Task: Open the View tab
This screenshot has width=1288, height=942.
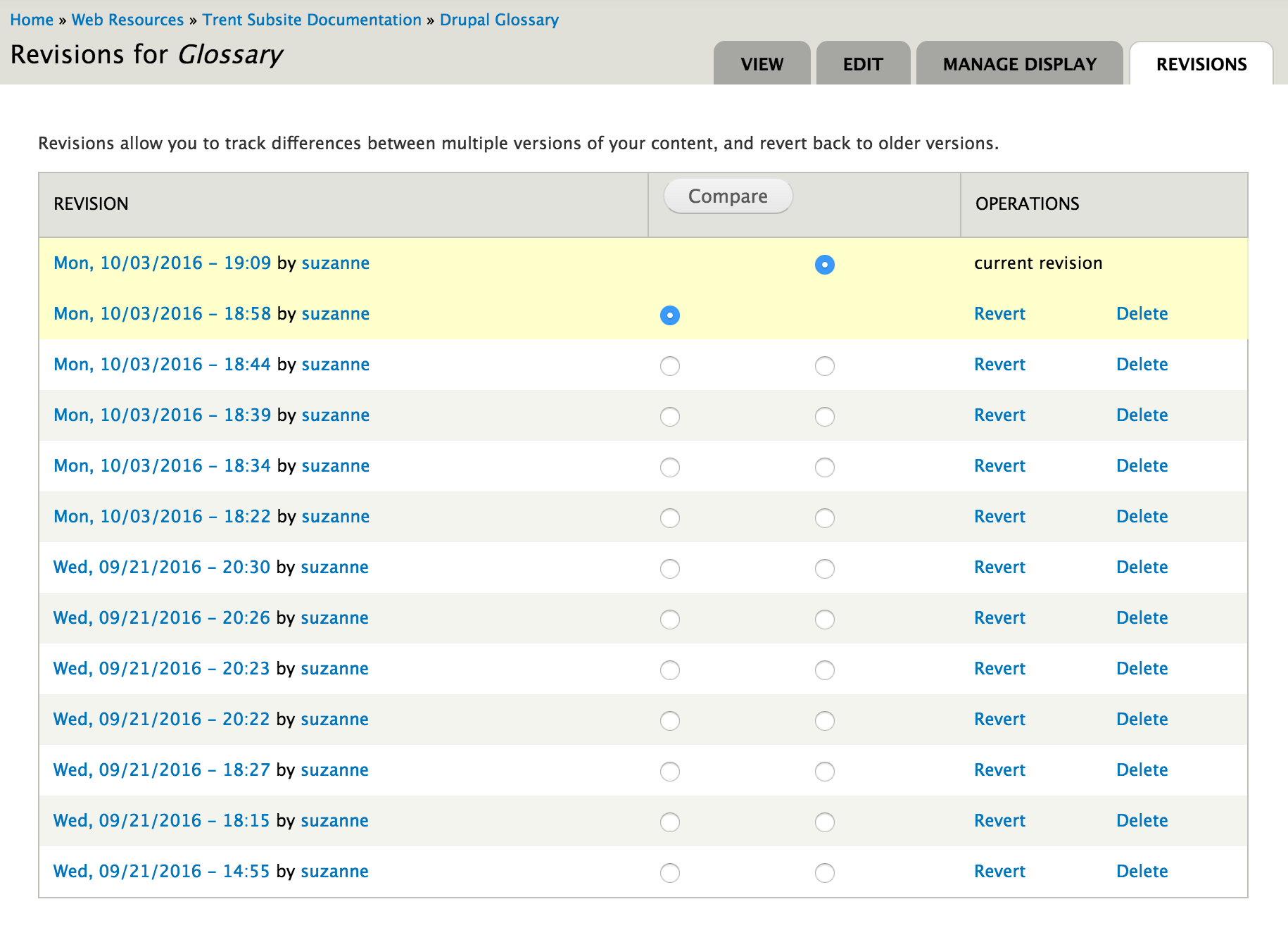Action: tap(762, 64)
